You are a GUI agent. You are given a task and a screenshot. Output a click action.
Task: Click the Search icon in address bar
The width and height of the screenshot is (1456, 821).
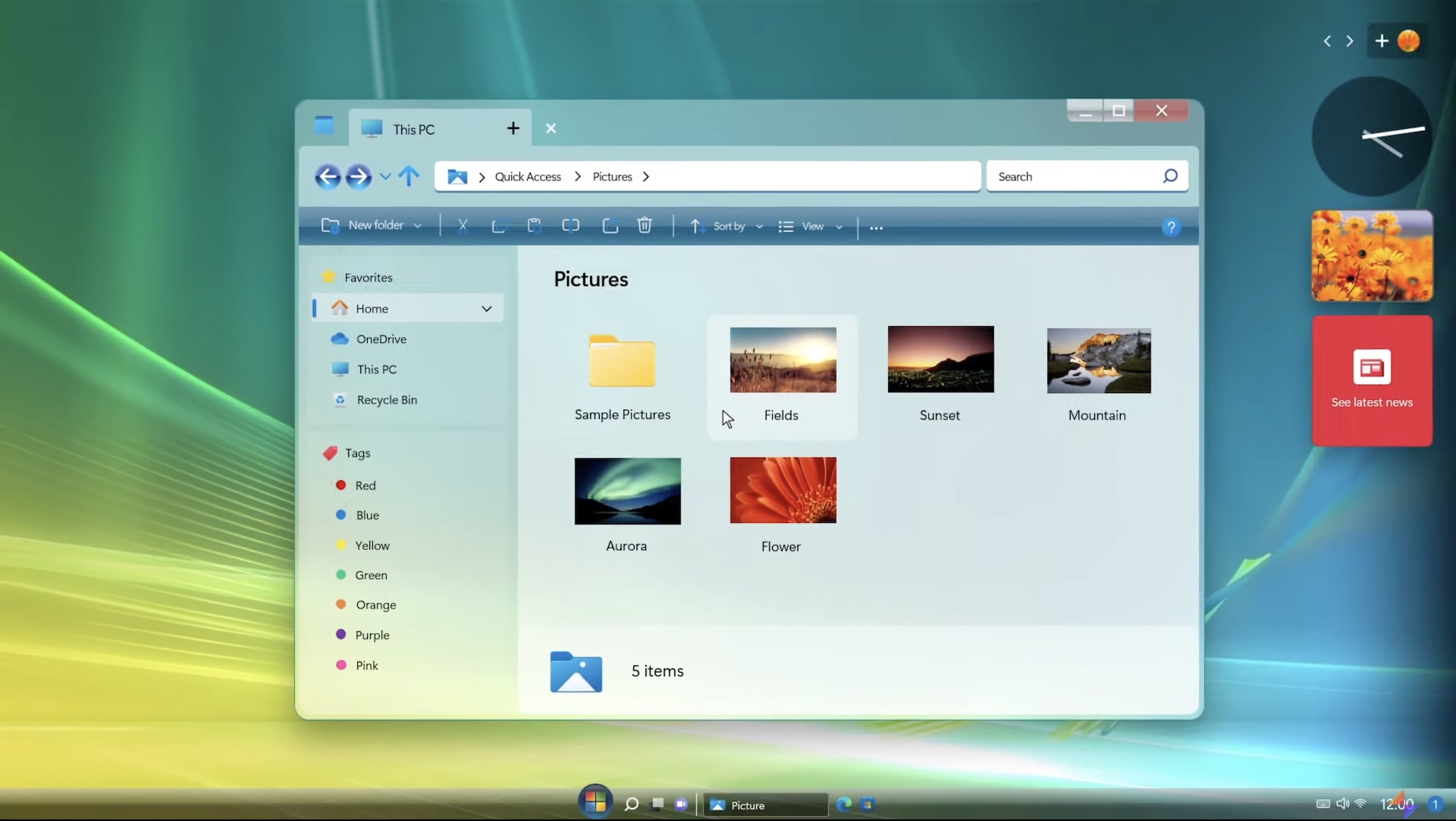click(1169, 176)
